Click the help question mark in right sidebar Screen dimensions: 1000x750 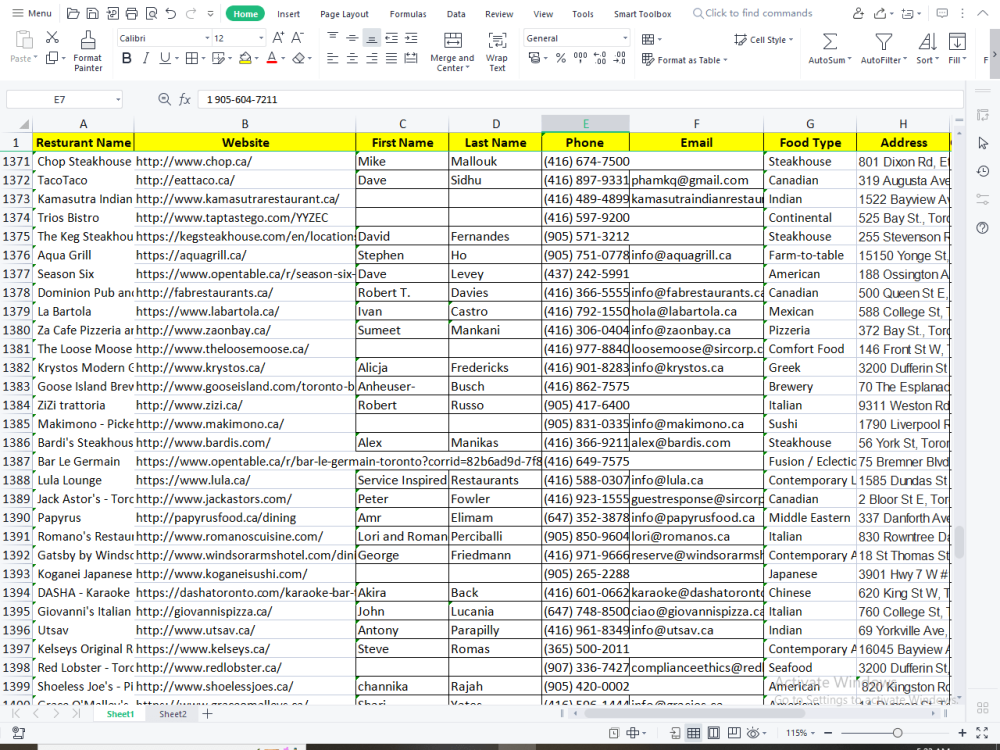pos(983,228)
